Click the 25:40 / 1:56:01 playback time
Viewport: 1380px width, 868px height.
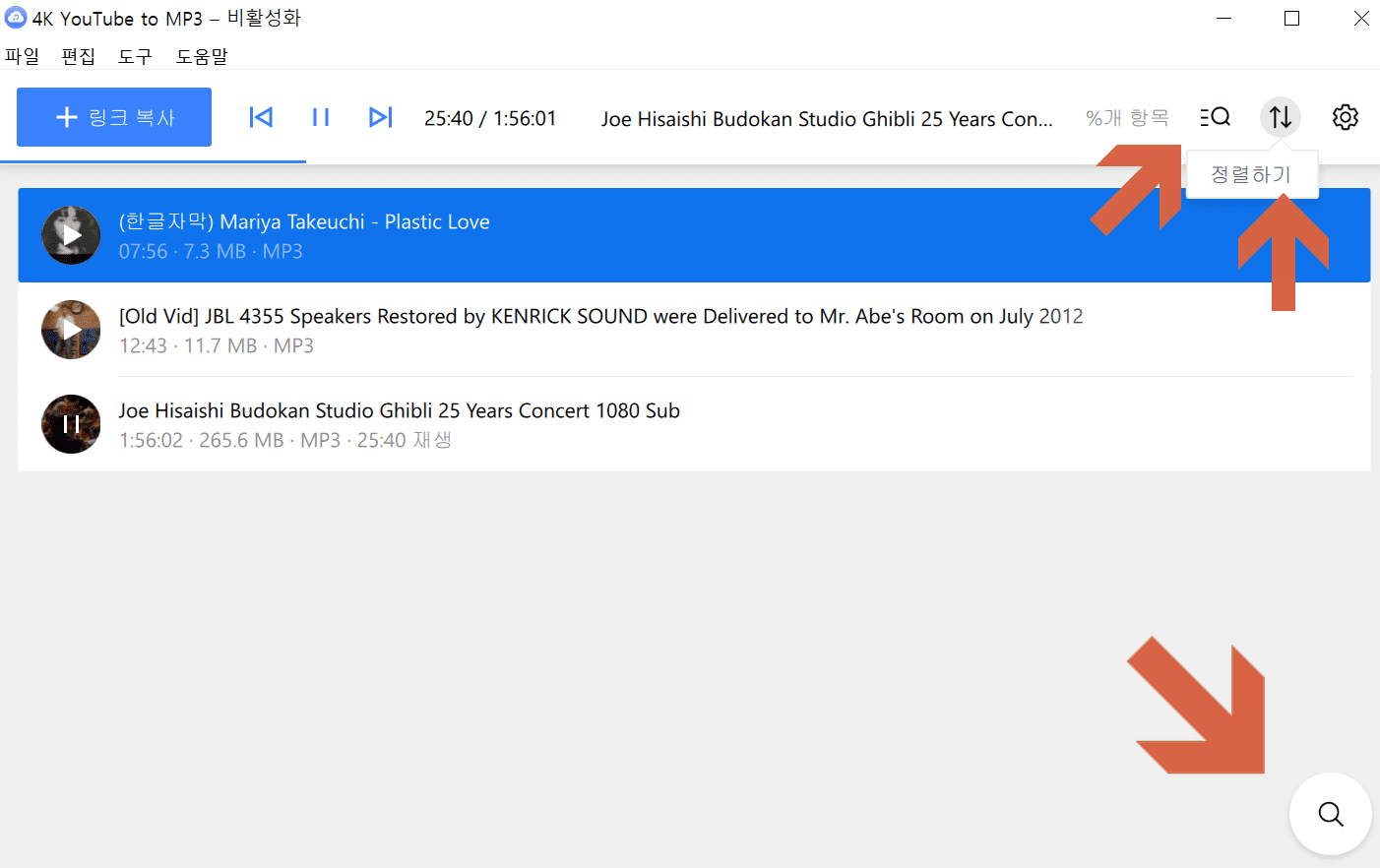click(490, 118)
